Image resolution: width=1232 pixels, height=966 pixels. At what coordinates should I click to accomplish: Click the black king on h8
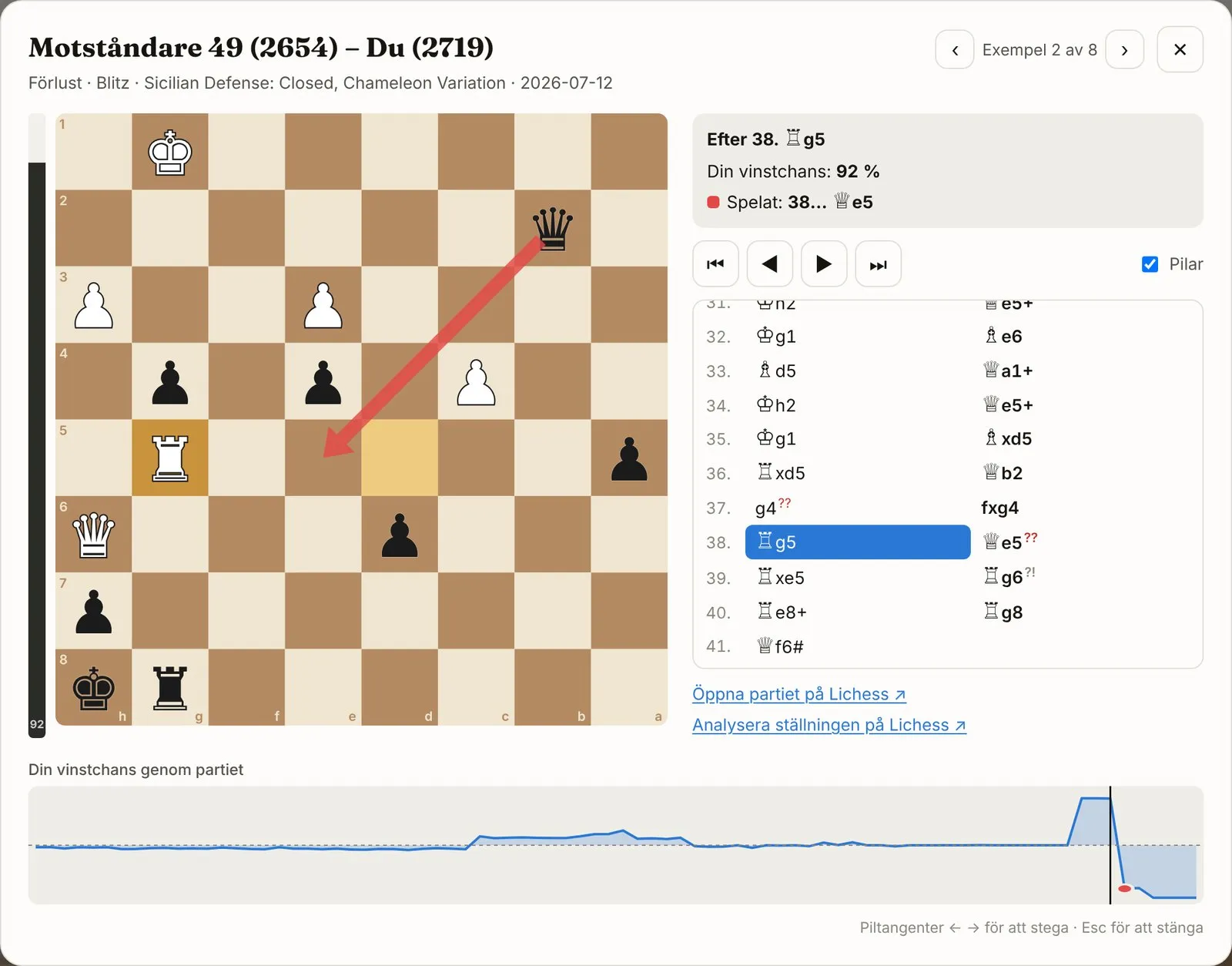[94, 687]
